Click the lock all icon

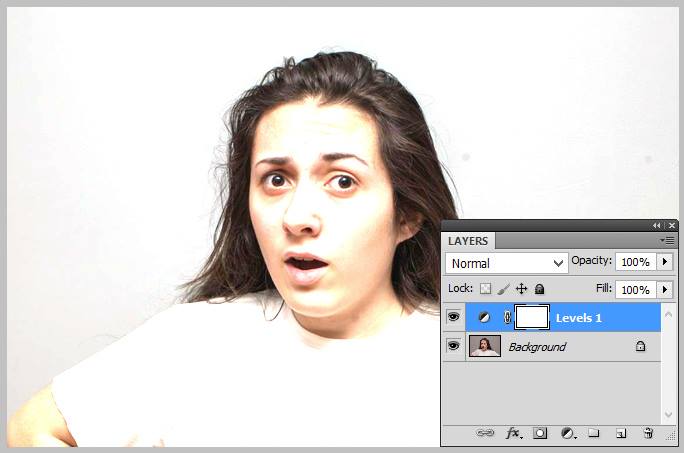coord(539,289)
